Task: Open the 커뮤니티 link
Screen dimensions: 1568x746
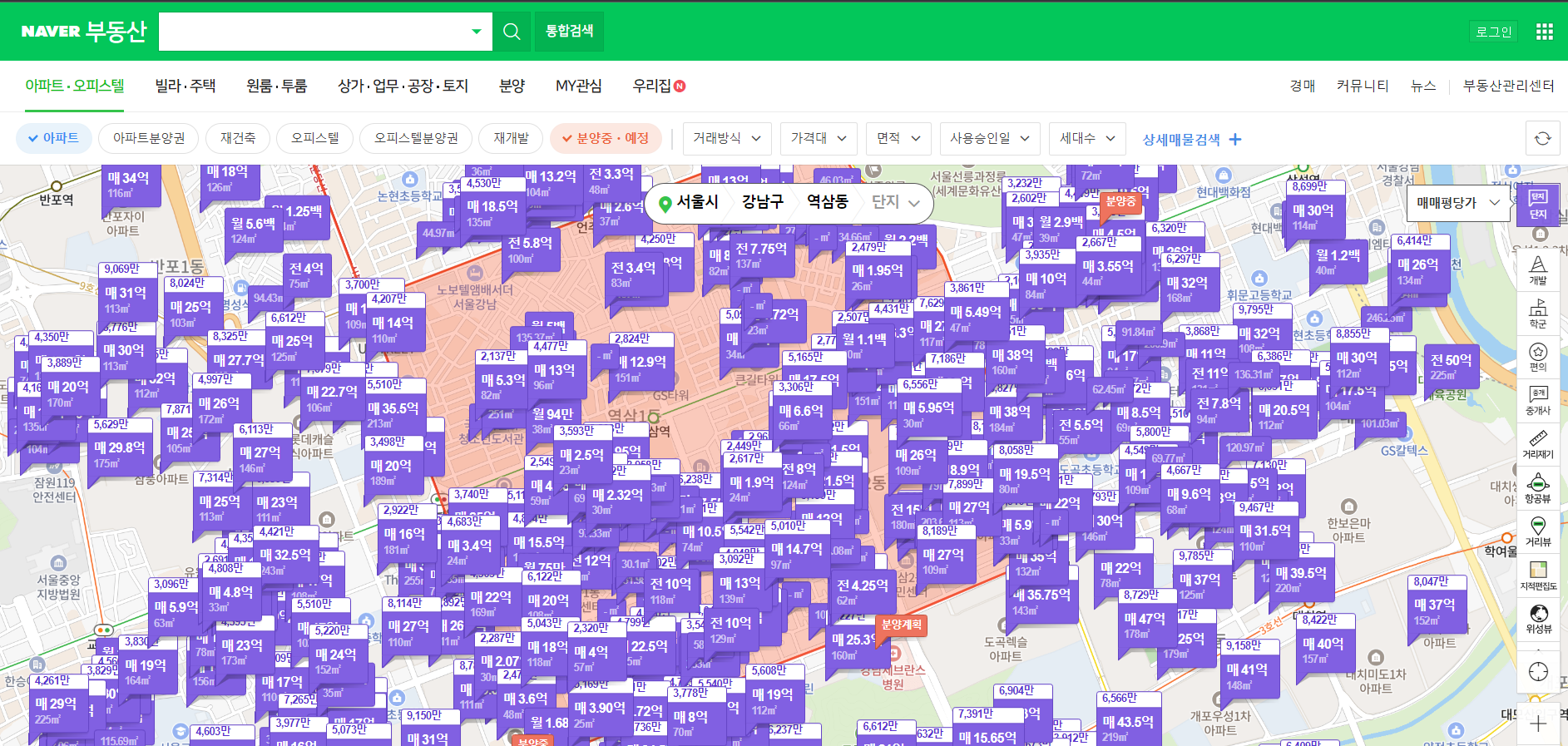Action: pyautogui.click(x=1363, y=86)
